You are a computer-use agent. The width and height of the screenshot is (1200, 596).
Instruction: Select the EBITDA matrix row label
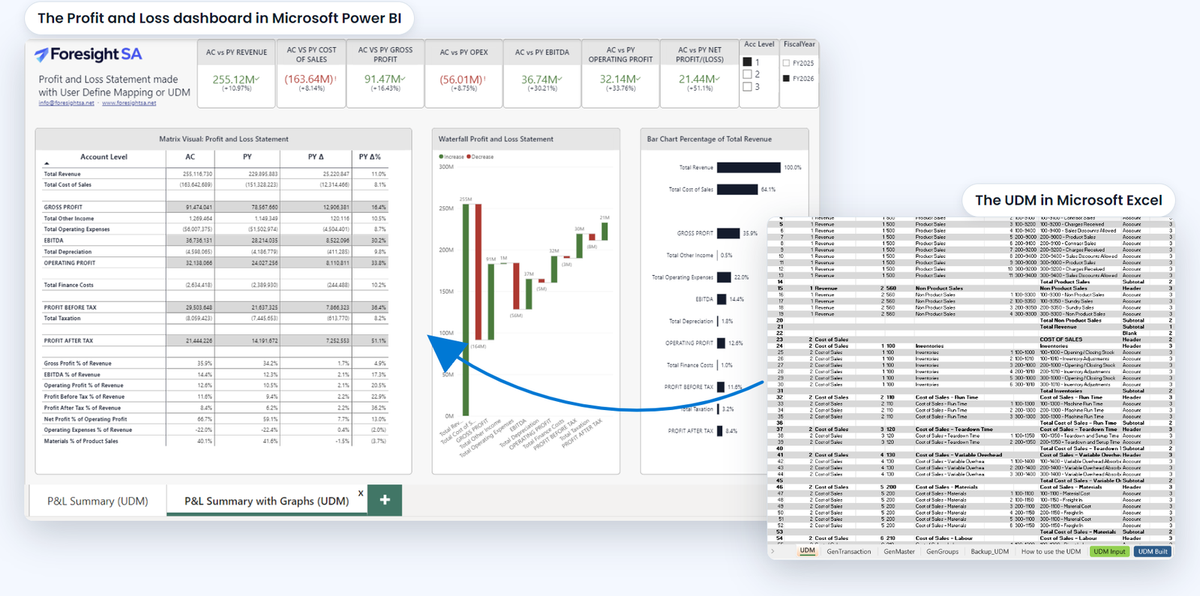click(x=53, y=240)
